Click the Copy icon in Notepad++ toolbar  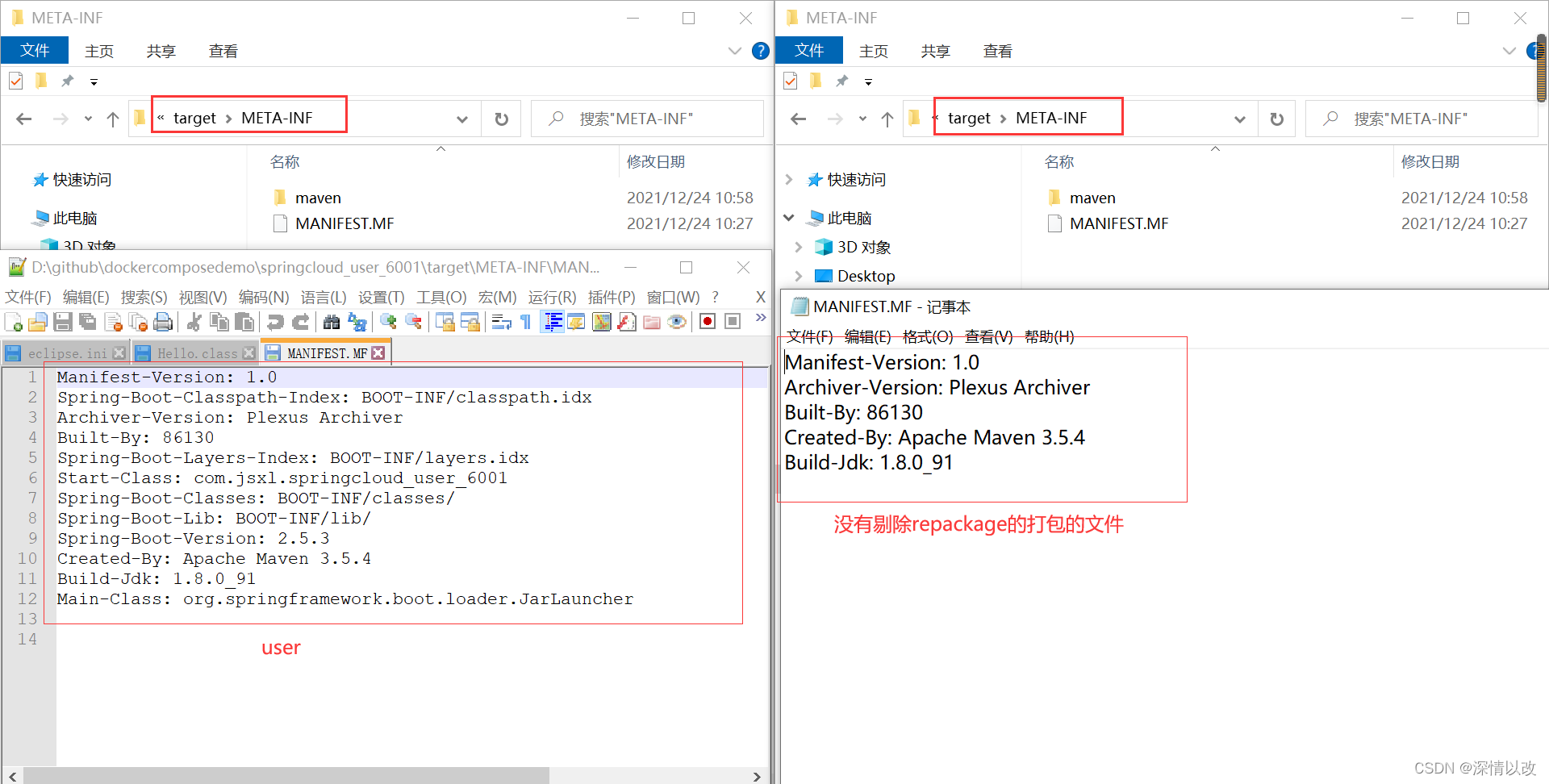[x=219, y=323]
